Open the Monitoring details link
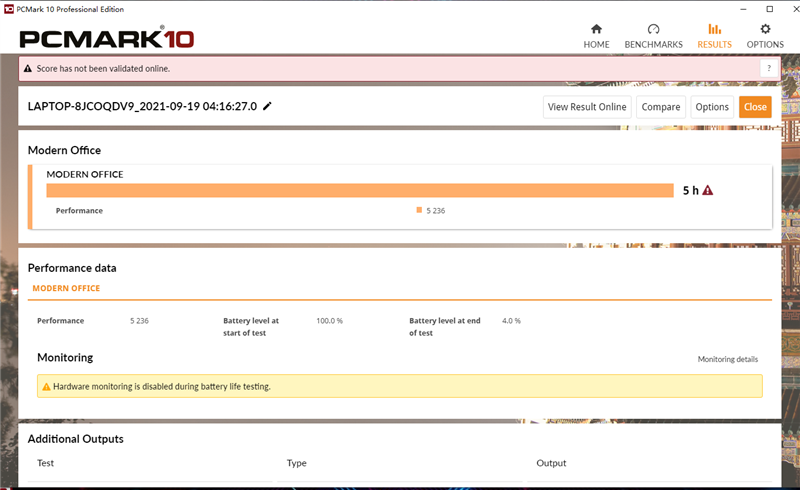 (x=728, y=359)
